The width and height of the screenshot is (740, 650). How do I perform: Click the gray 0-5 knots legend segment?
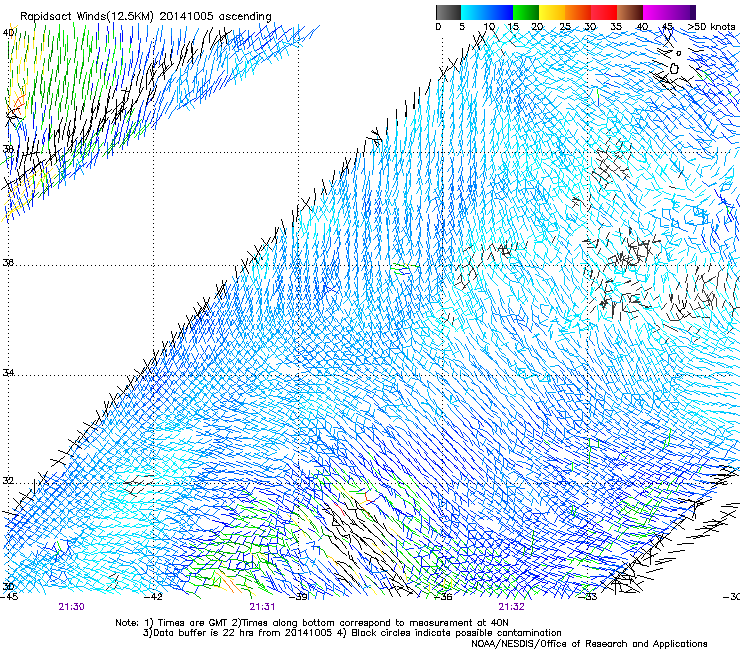(x=448, y=12)
